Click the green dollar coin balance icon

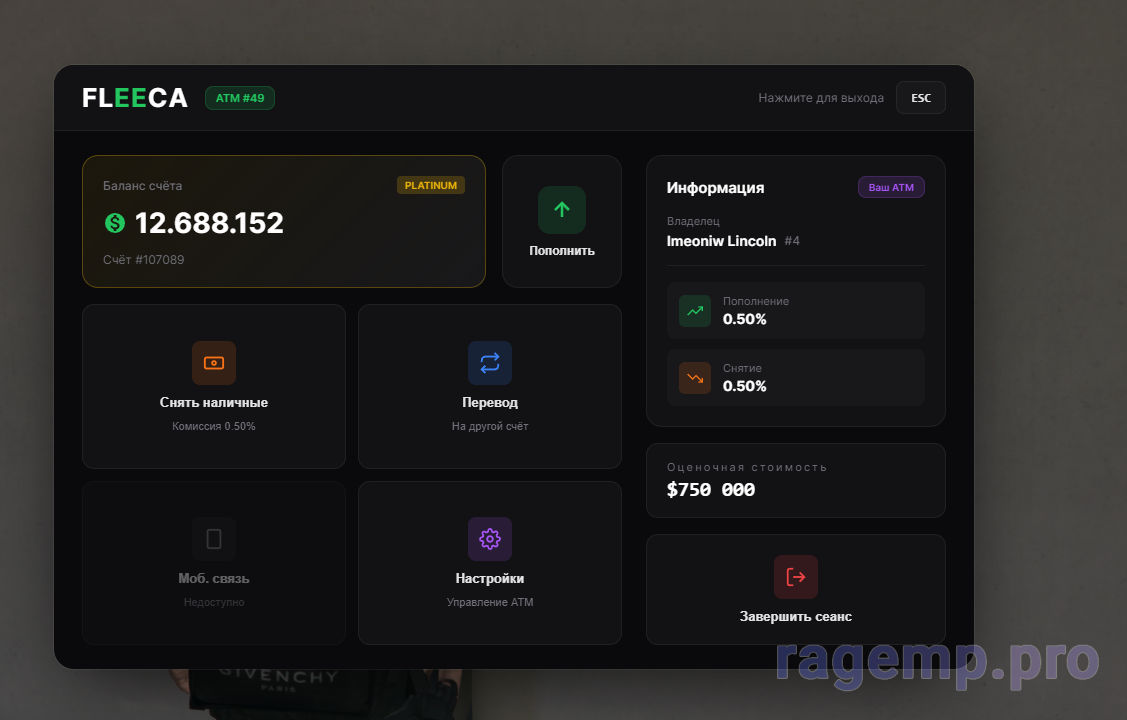point(115,223)
